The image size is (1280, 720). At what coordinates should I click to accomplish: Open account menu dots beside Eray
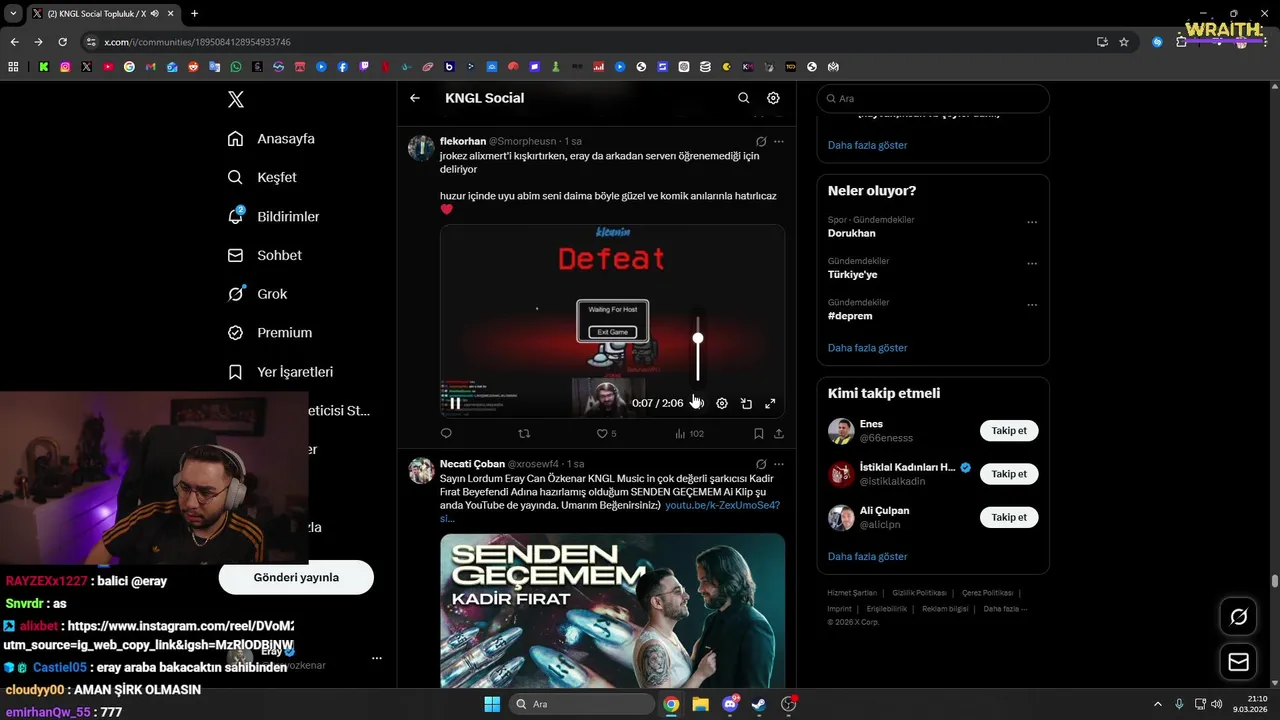[377, 658]
